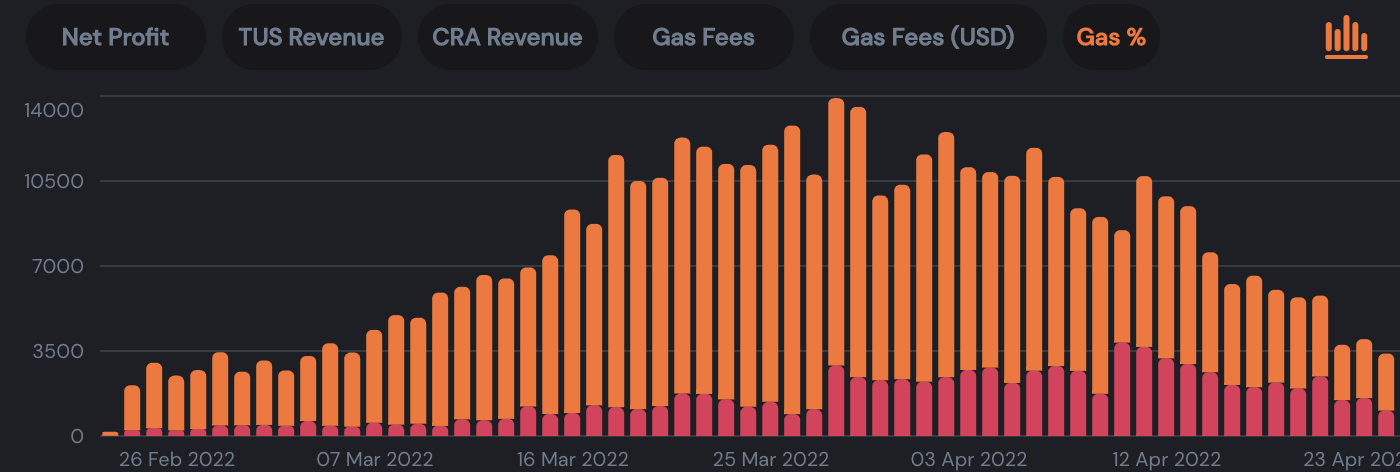The image size is (1400, 472).
Task: Select the 03 Apr 2022 axis label
Action: tap(968, 459)
